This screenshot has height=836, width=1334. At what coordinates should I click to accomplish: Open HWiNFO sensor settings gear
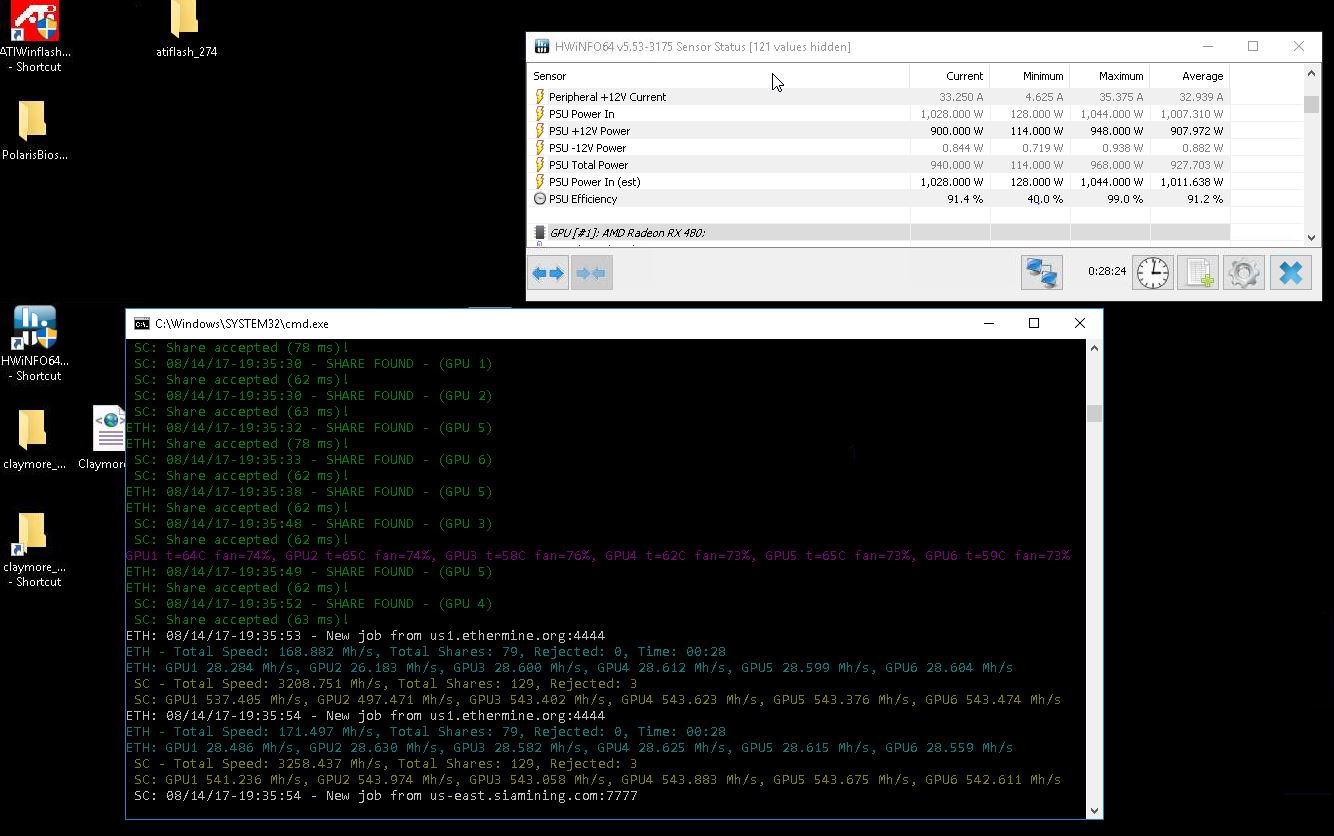click(x=1243, y=272)
